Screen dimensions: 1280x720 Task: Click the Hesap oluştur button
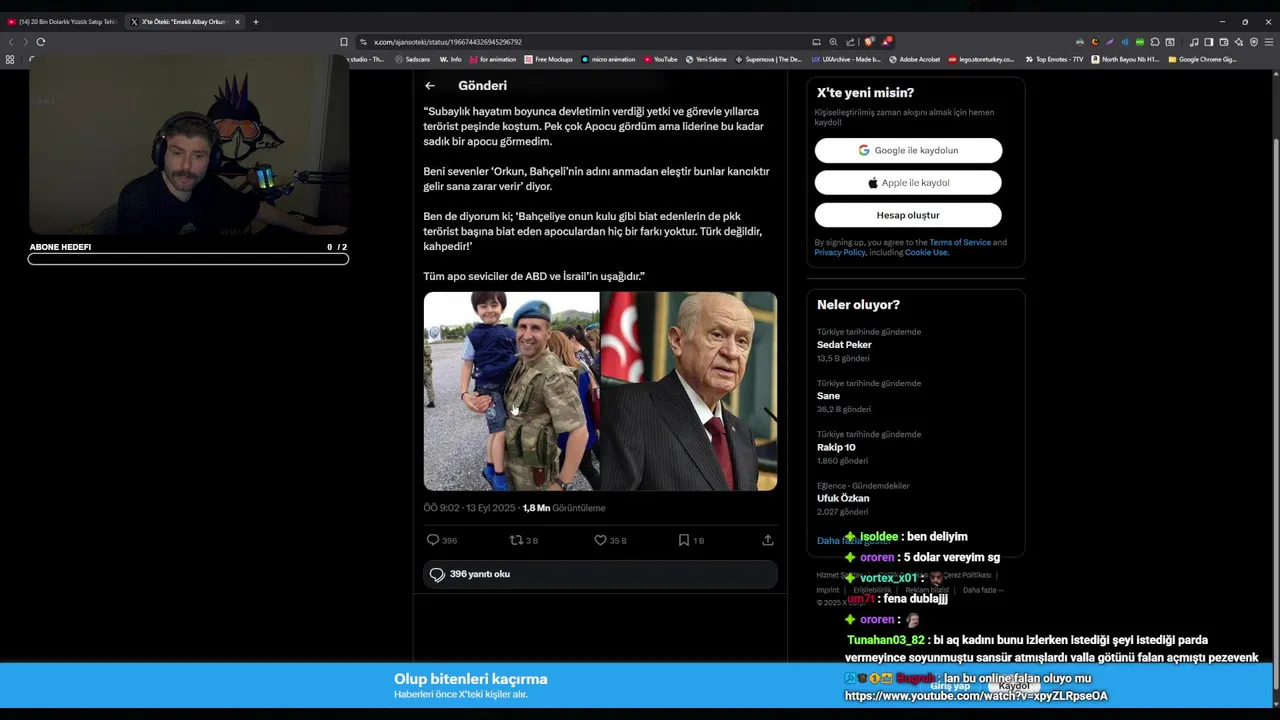click(x=908, y=215)
